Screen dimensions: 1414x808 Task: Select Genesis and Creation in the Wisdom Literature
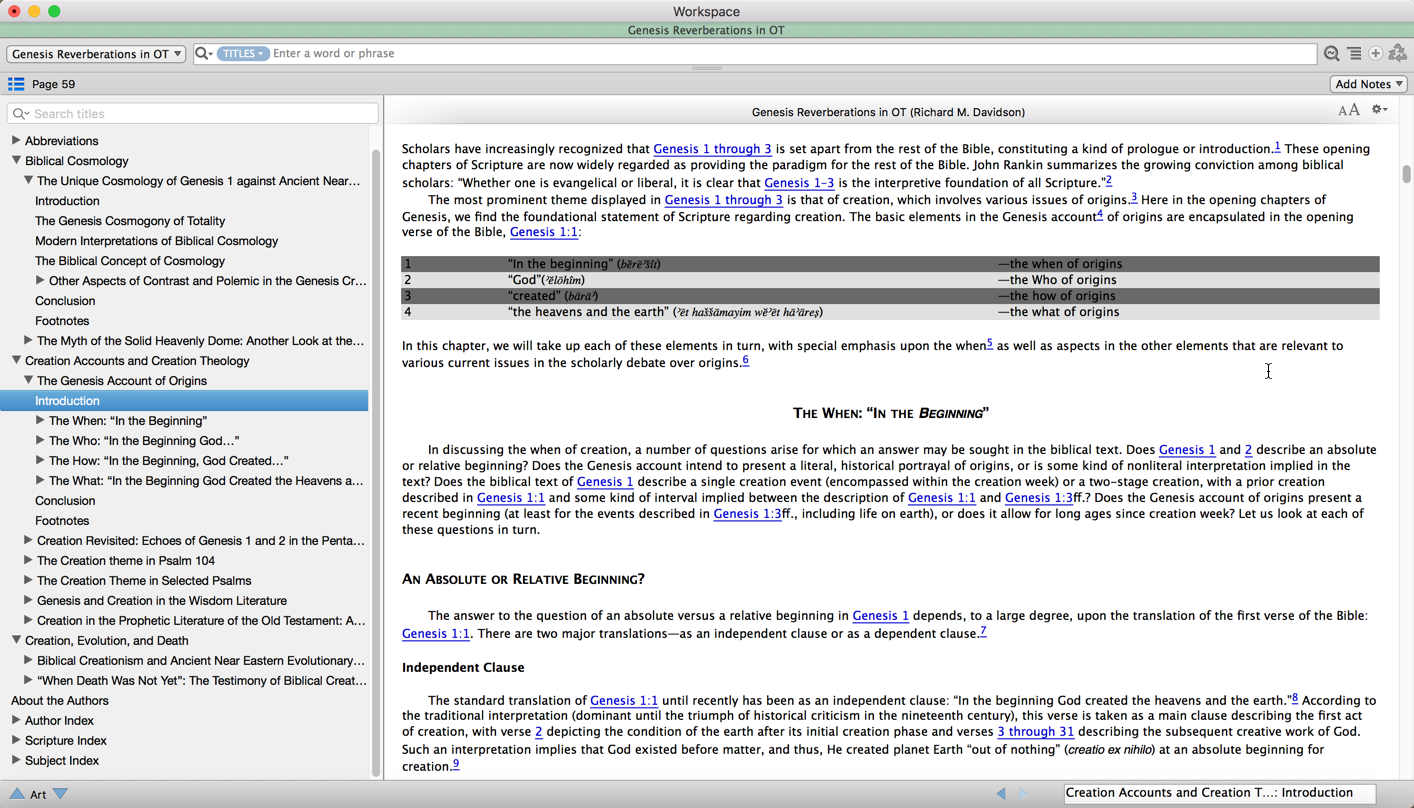162,601
